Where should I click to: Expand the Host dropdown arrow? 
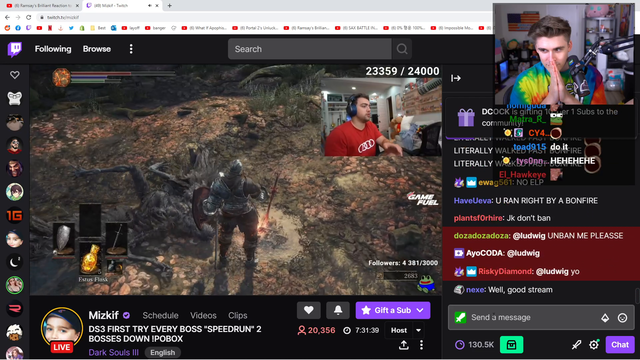pos(418,330)
